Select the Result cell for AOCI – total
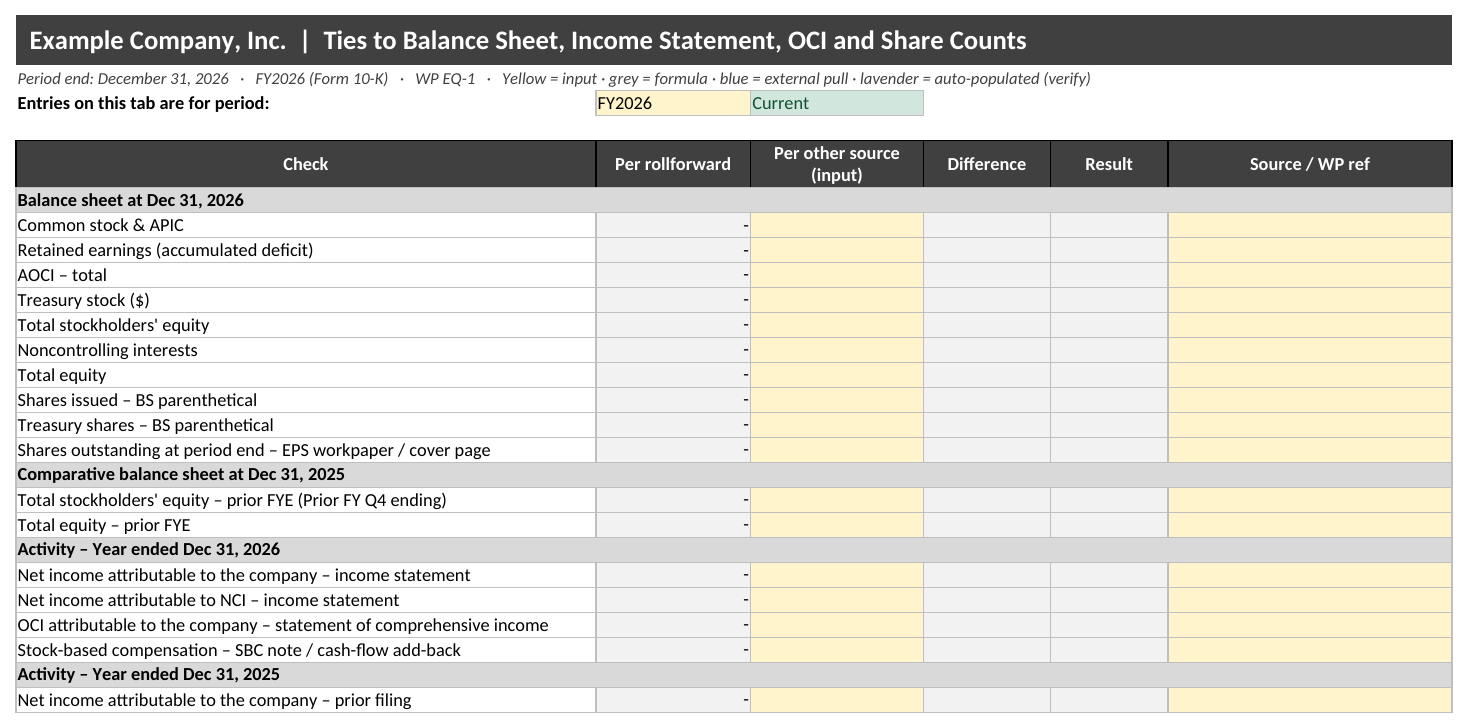Viewport: 1468px width, 728px height. click(x=1109, y=275)
